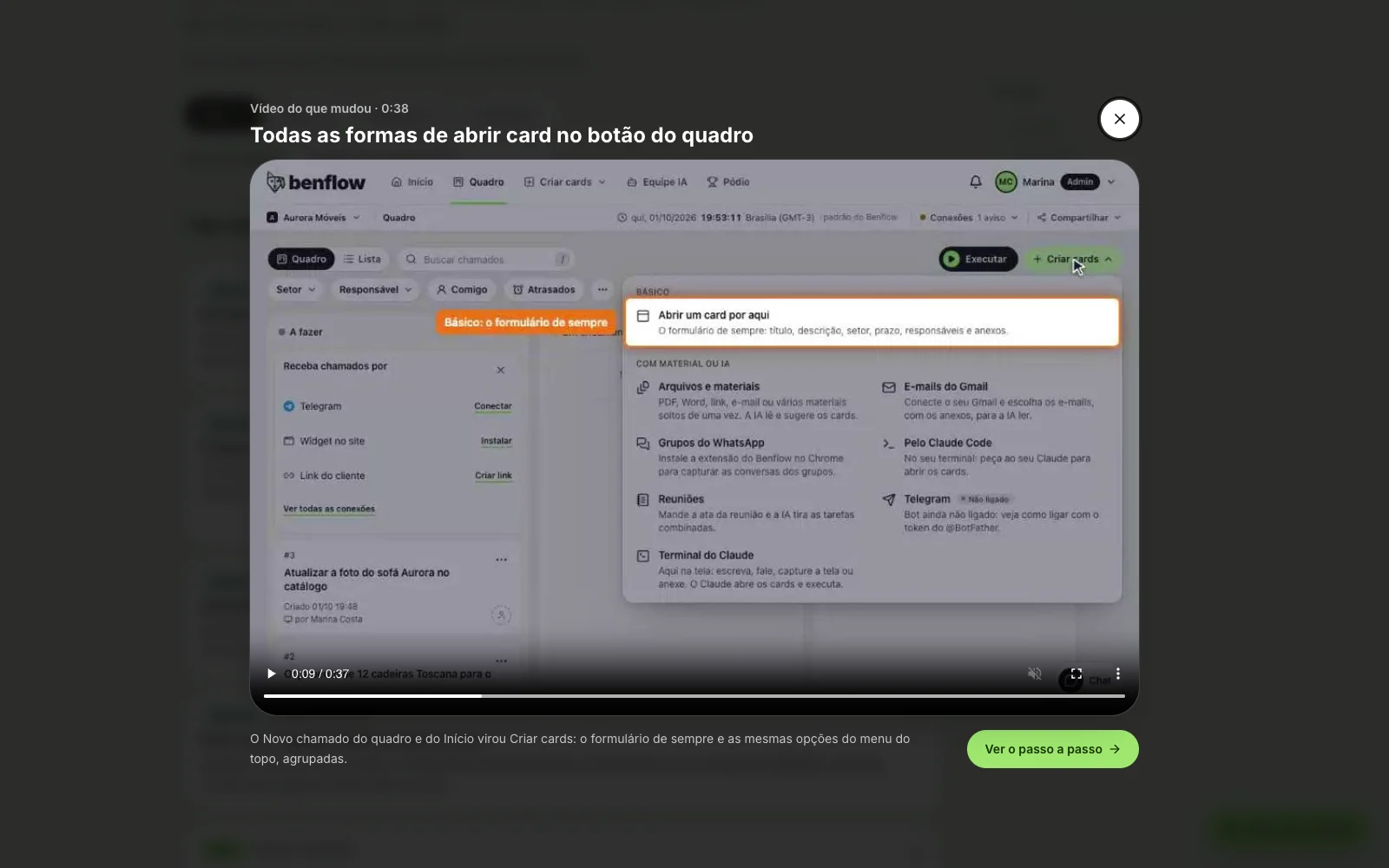
Task: Choose 'Abrir um card por aqui' option
Action: [x=872, y=322]
